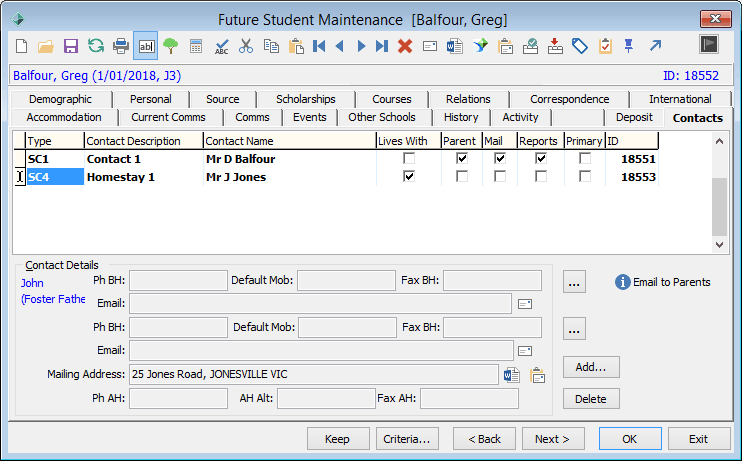Click Email to Parents
This screenshot has height=461, width=742.
tap(663, 282)
